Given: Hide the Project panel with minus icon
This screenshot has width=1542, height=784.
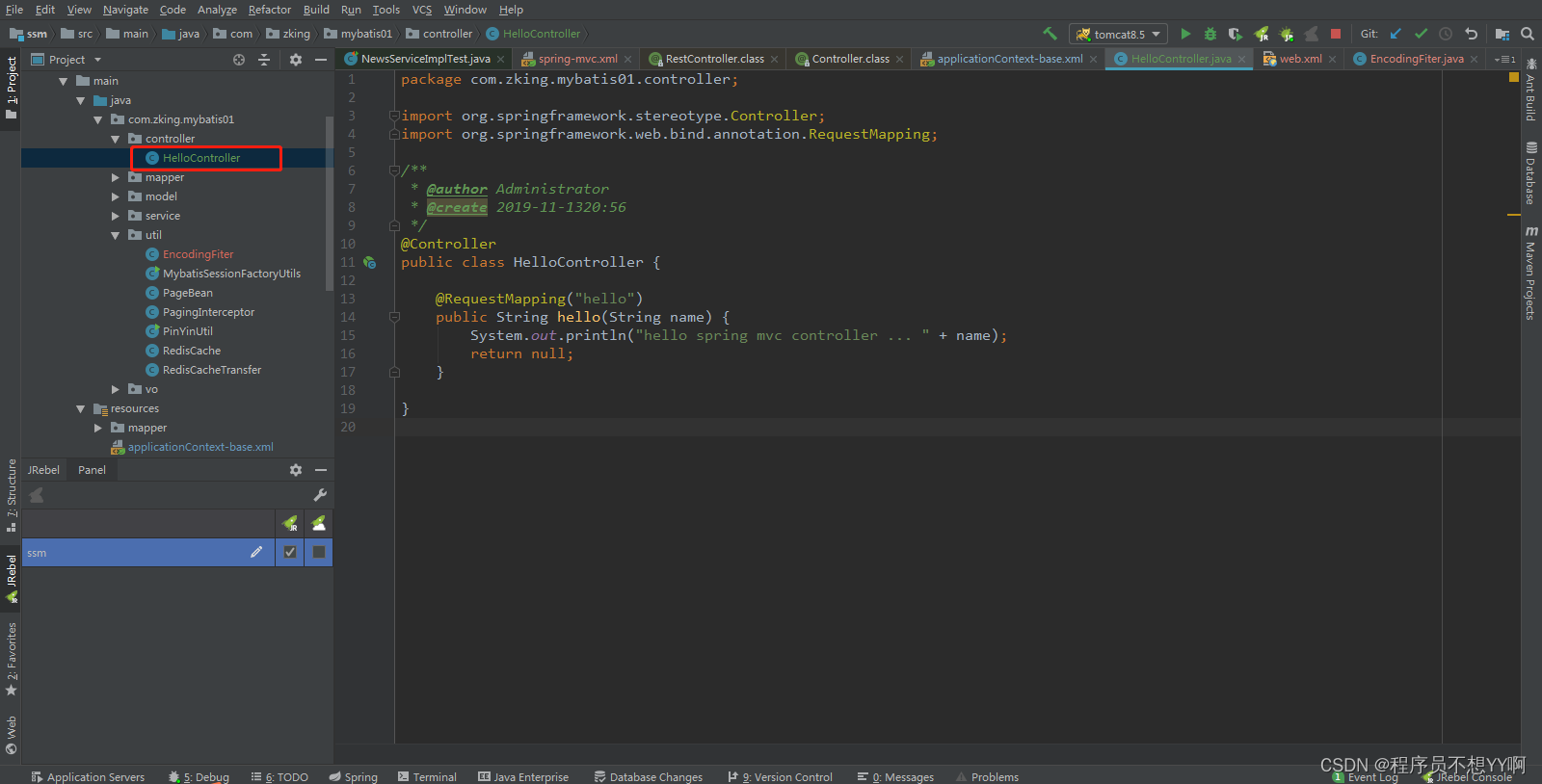Looking at the screenshot, I should pyautogui.click(x=321, y=60).
